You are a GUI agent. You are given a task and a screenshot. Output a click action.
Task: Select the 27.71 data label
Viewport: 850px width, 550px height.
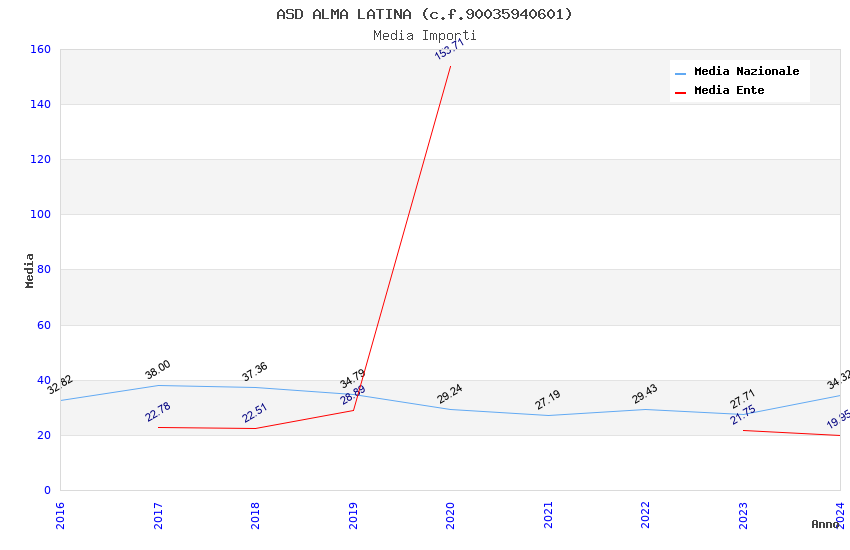tap(743, 399)
